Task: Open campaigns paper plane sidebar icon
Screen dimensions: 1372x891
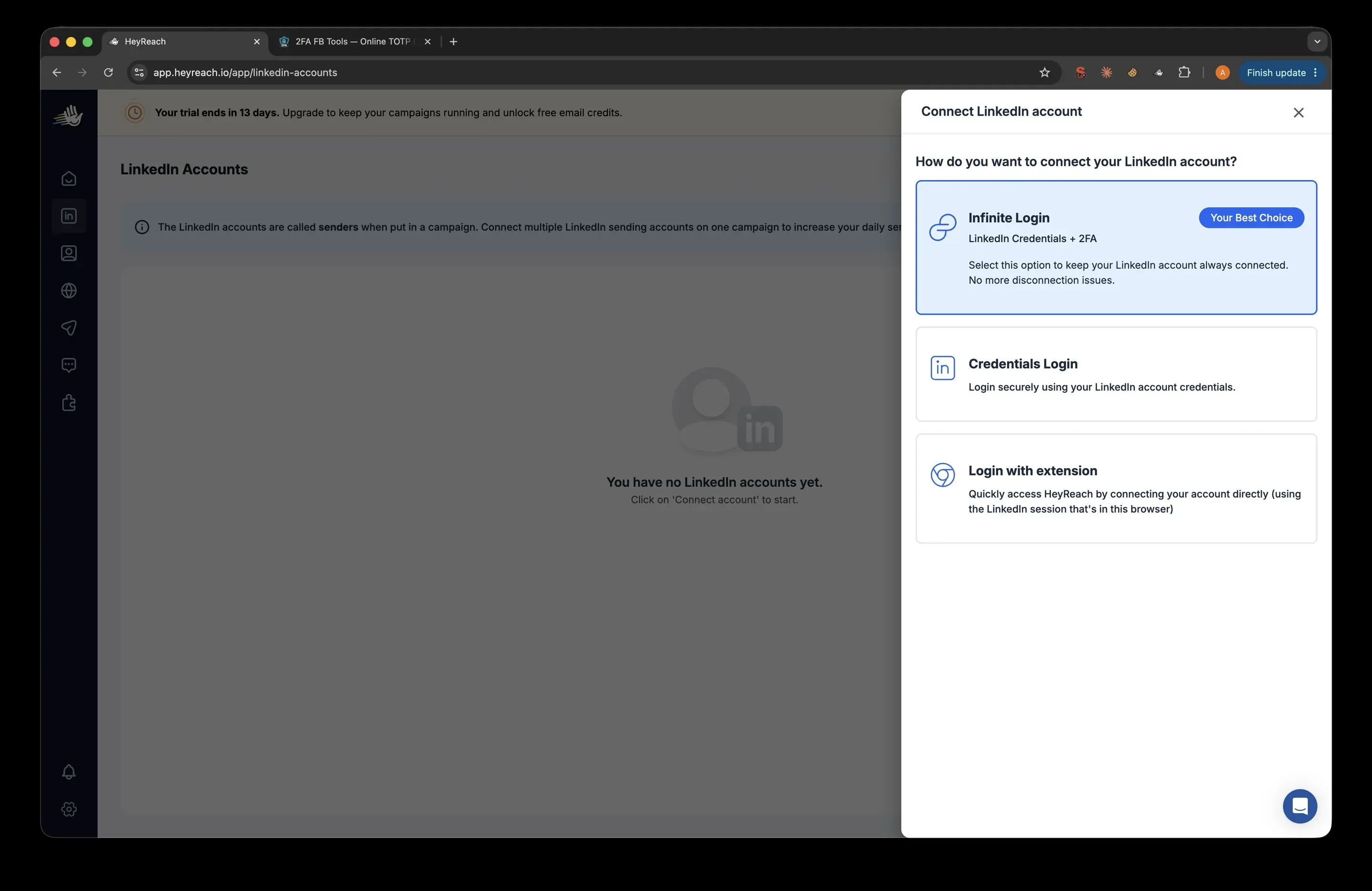Action: click(x=69, y=328)
